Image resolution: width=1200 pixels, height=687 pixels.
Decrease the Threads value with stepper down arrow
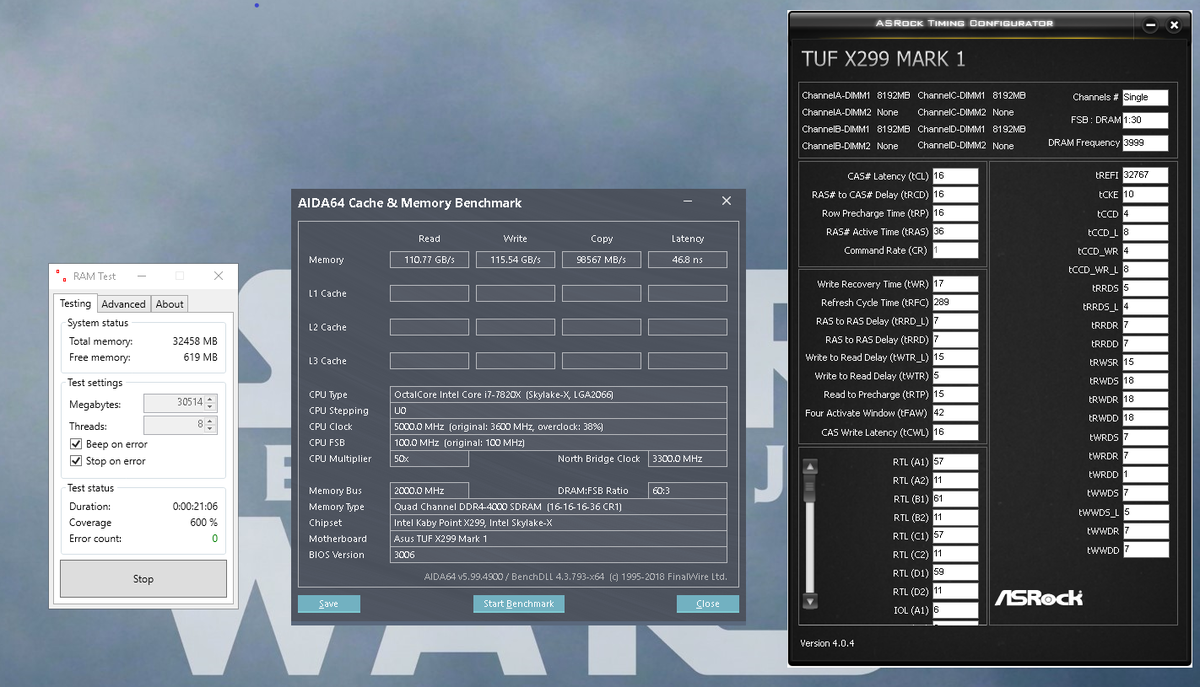point(210,430)
